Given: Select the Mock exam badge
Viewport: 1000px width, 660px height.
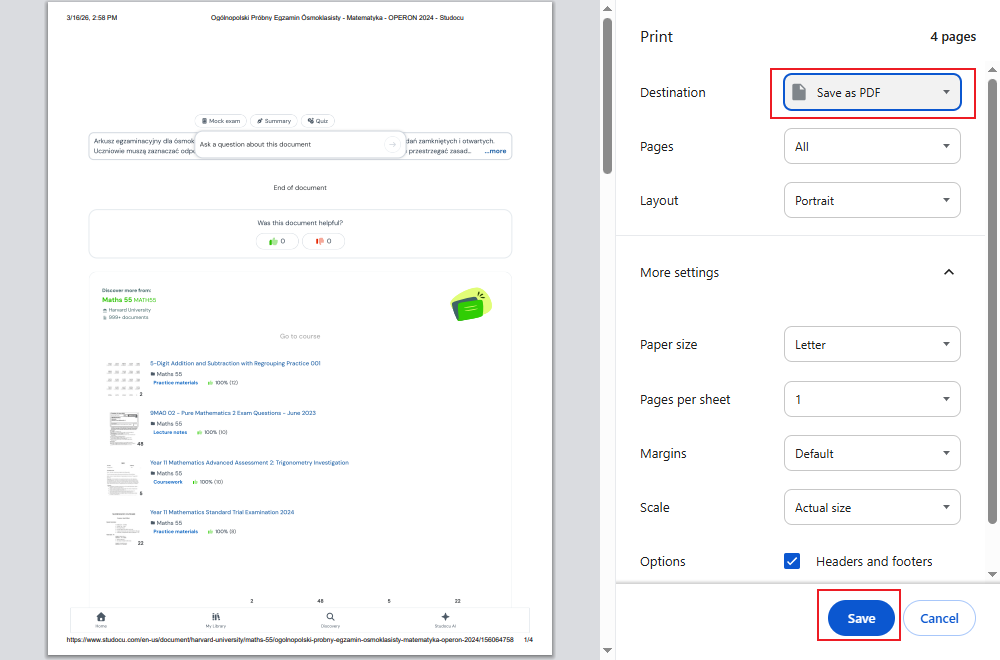Looking at the screenshot, I should 220,121.
